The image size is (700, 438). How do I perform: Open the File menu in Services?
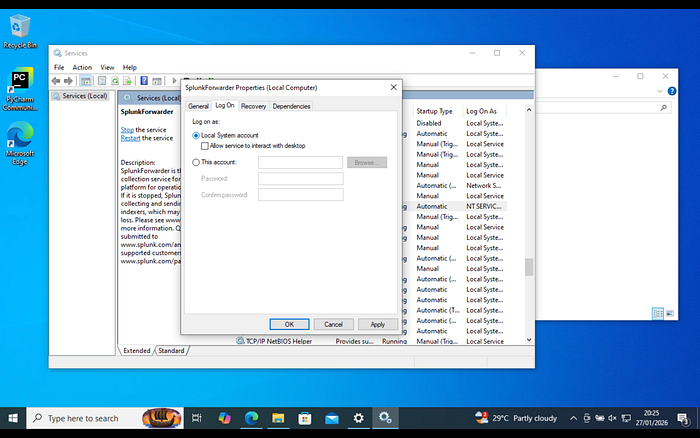coord(59,67)
